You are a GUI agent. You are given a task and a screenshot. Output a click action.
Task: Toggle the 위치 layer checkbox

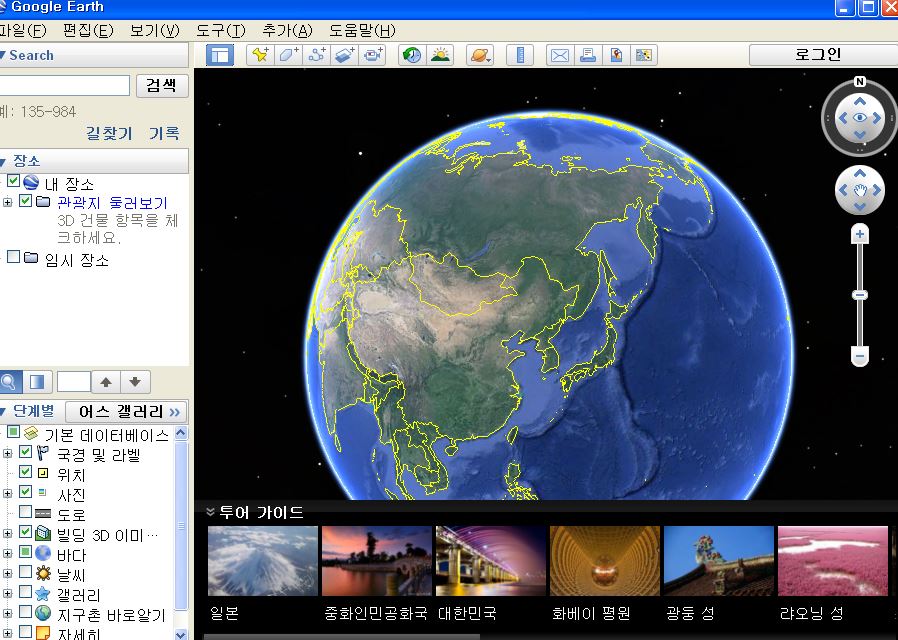coord(25,472)
